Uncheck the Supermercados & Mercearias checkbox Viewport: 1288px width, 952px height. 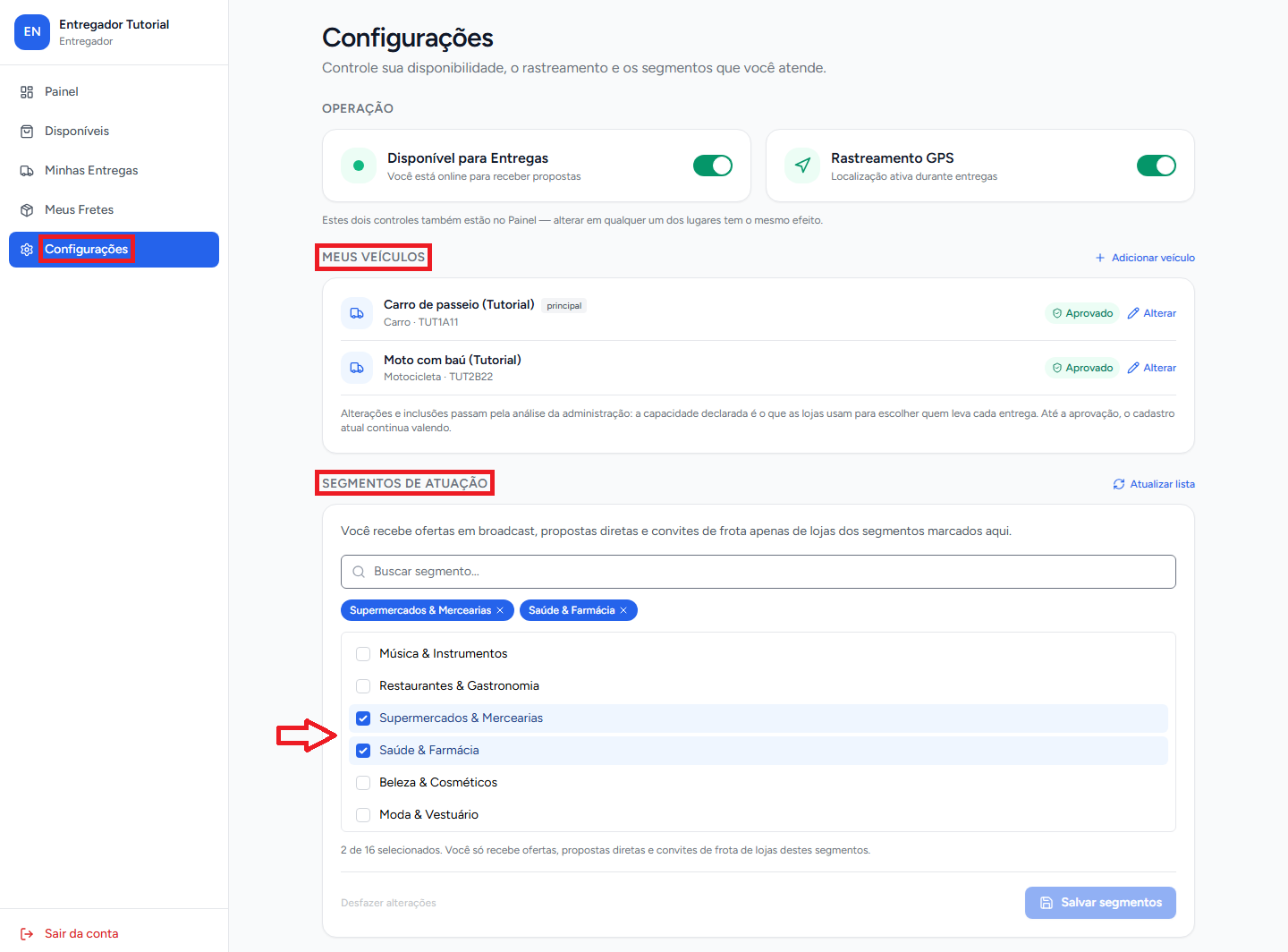click(x=363, y=718)
